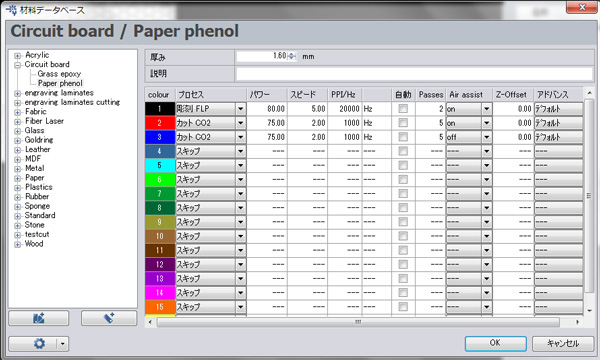The width and height of the screenshot is (600, 360).
Task: Click the black colour 1 swatch
Action: [x=160, y=109]
